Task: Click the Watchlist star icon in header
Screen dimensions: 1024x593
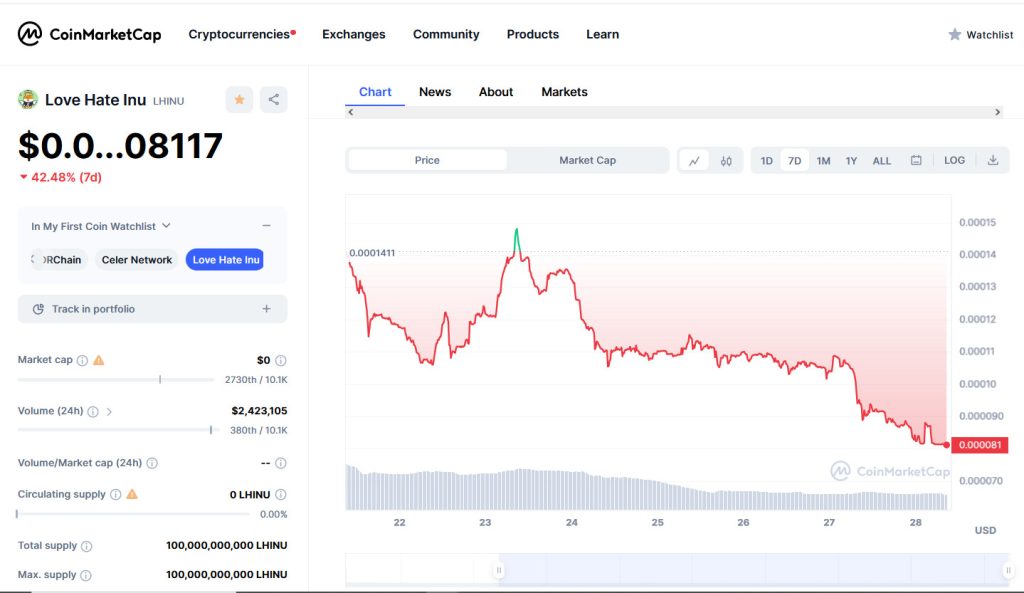Action: (955, 35)
